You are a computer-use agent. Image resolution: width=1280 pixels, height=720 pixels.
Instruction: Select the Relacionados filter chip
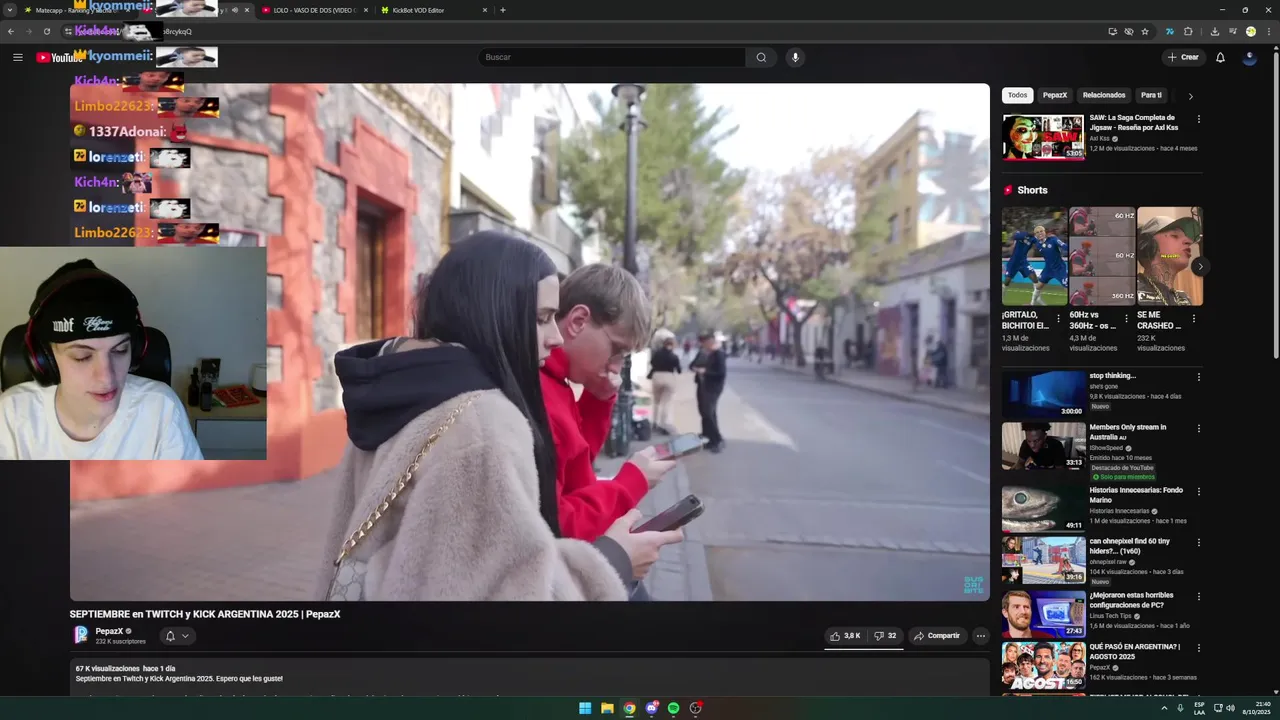click(x=1104, y=95)
